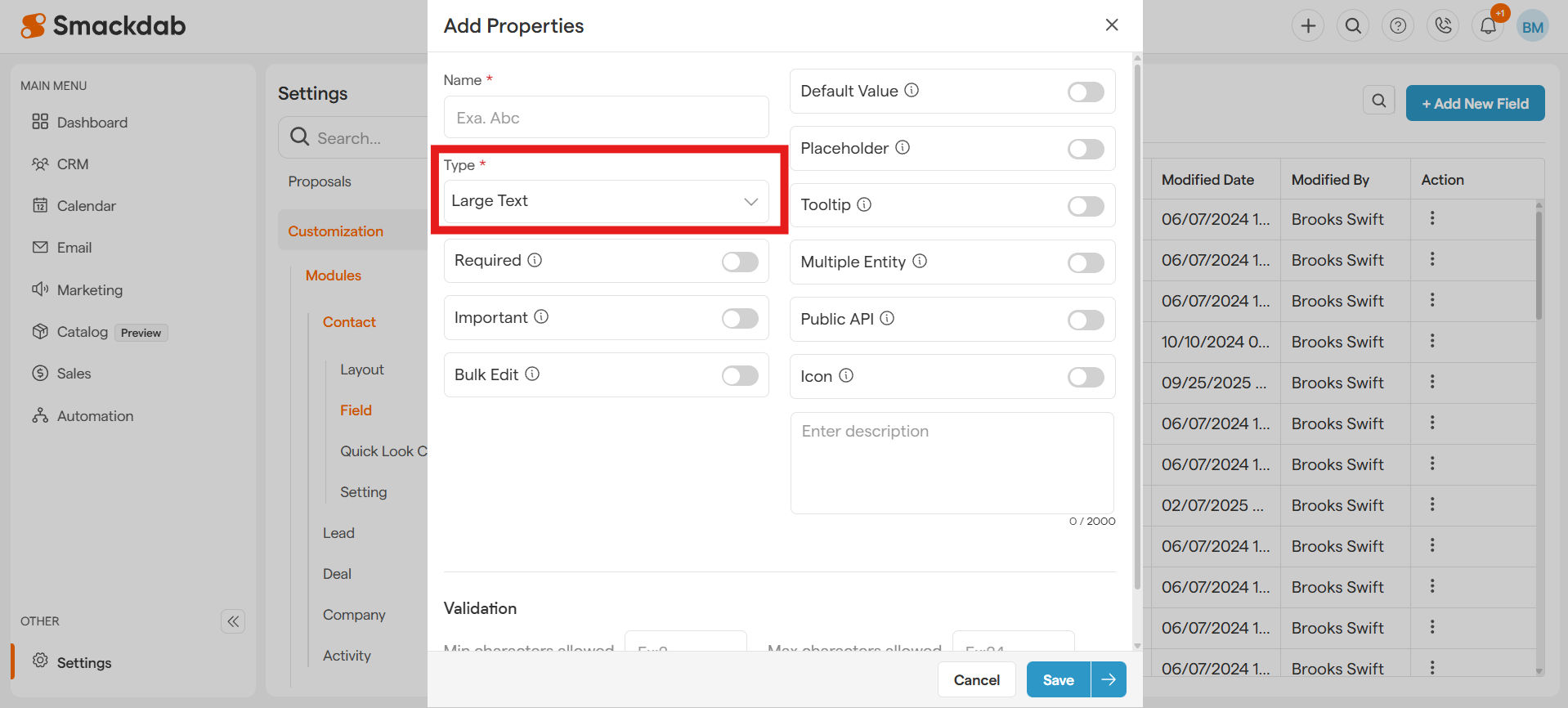1568x708 pixels.
Task: Click the plus quick-add icon in header
Action: point(1308,26)
